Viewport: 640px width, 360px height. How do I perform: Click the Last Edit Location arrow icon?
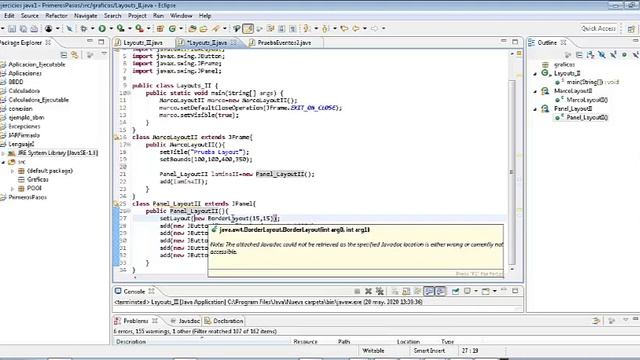coord(344,29)
